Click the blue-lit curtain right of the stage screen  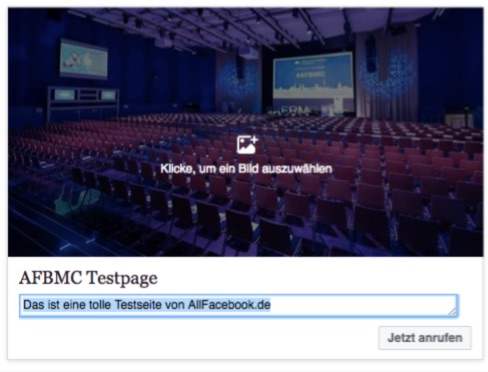point(387,75)
